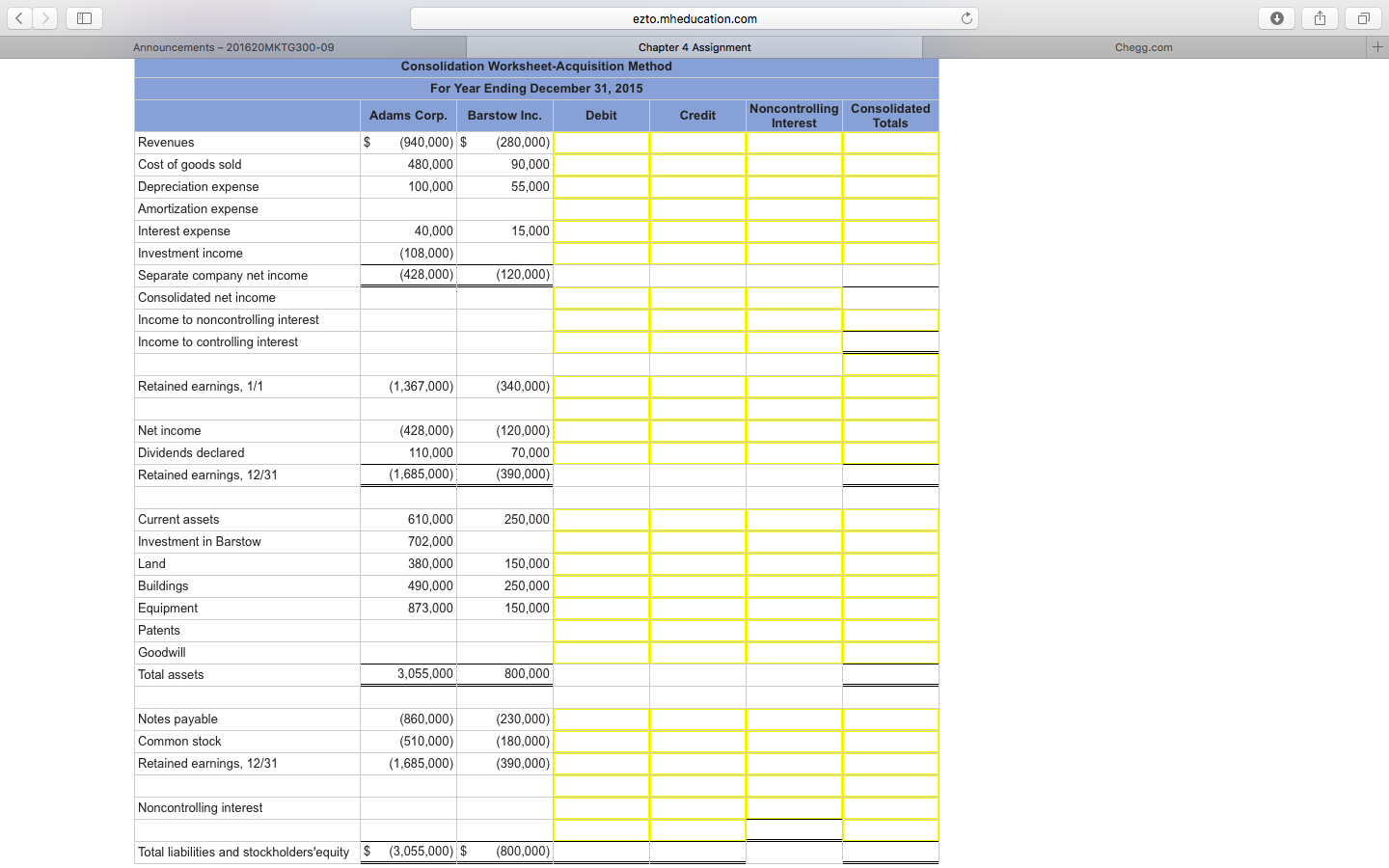The height and width of the screenshot is (868, 1389).
Task: Select the Debit cell for Buildings
Action: click(x=601, y=586)
